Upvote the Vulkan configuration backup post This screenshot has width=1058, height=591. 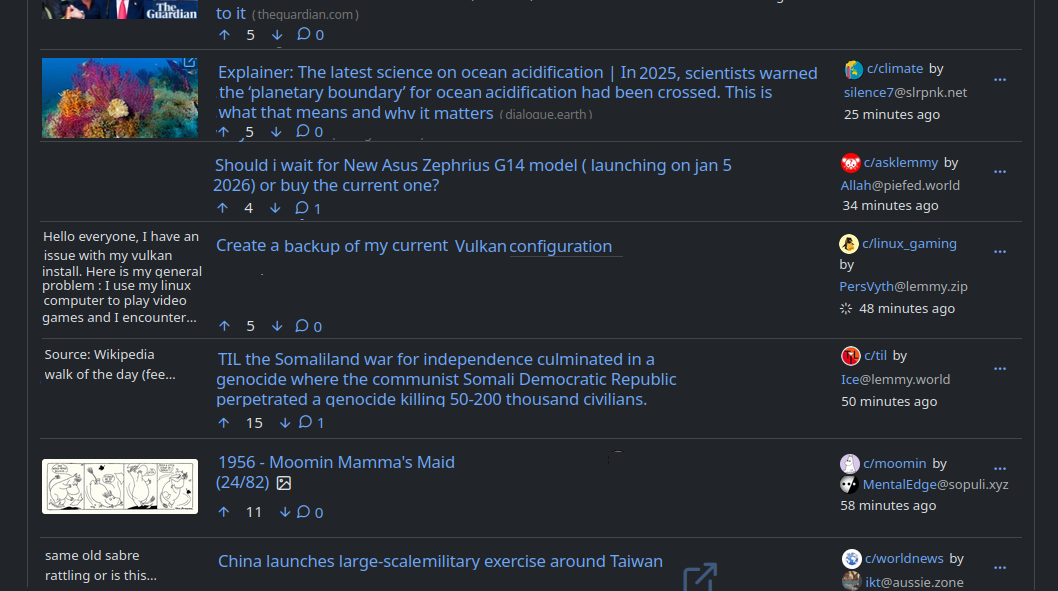[224, 326]
